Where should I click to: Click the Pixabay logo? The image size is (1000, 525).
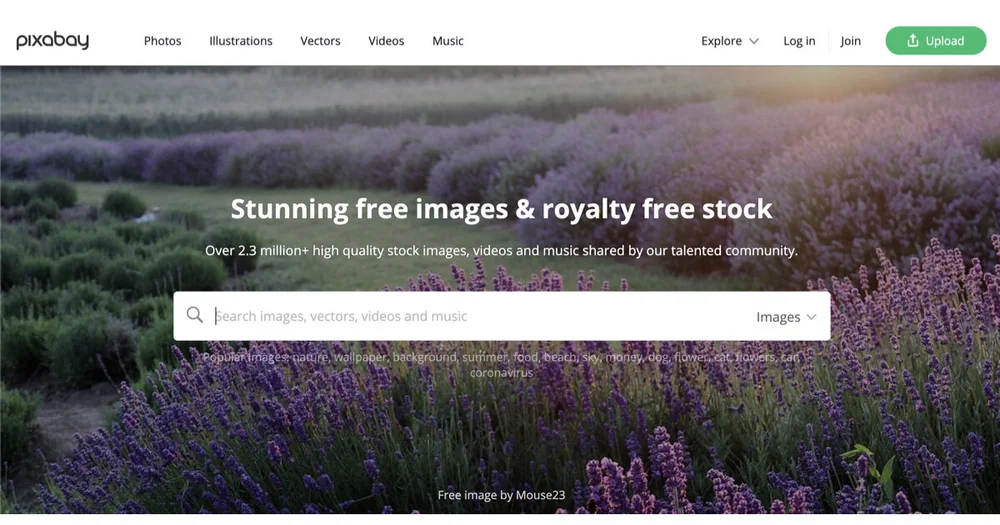(52, 41)
